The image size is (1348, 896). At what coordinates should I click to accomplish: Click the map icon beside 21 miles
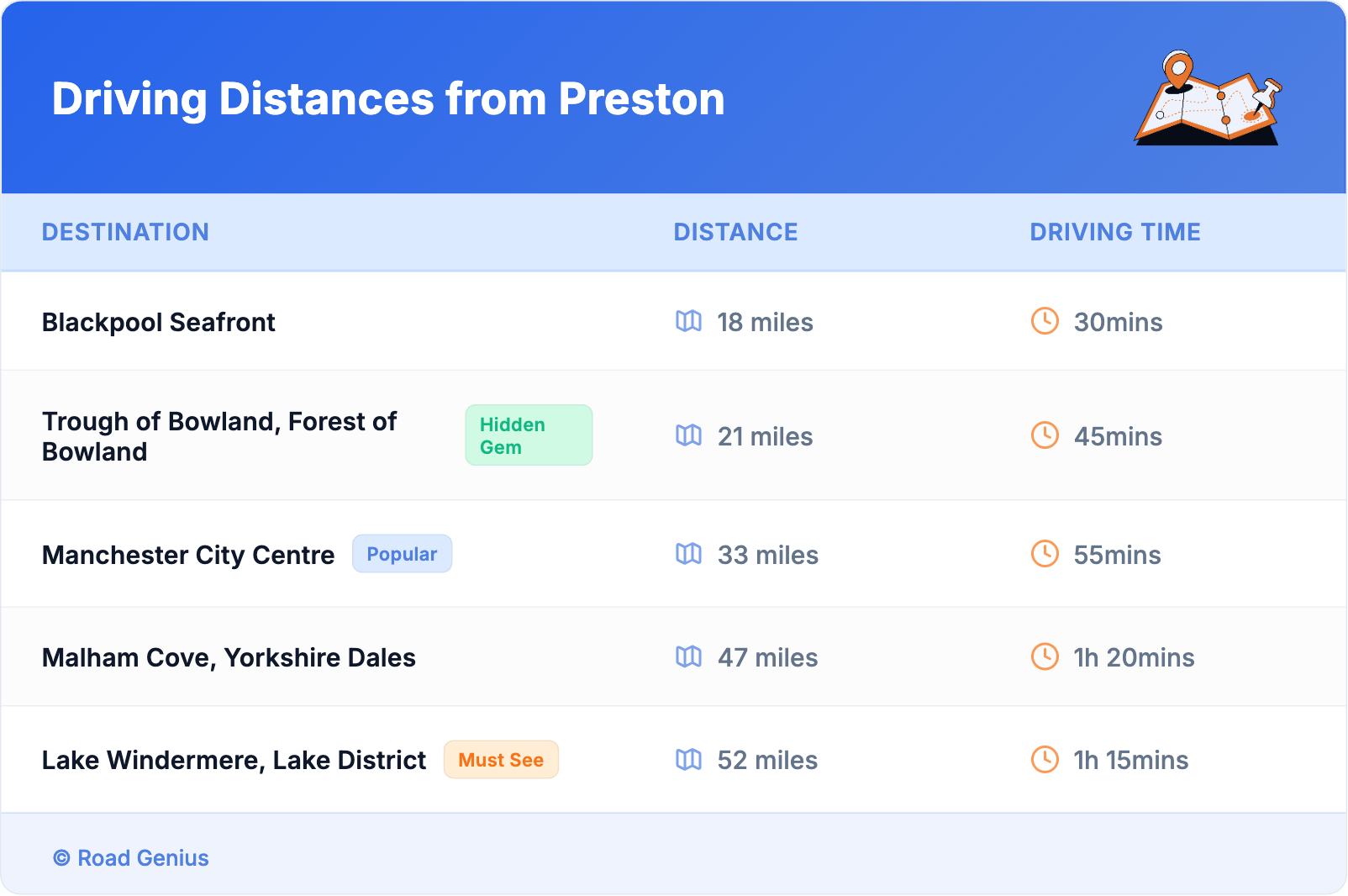click(x=688, y=435)
